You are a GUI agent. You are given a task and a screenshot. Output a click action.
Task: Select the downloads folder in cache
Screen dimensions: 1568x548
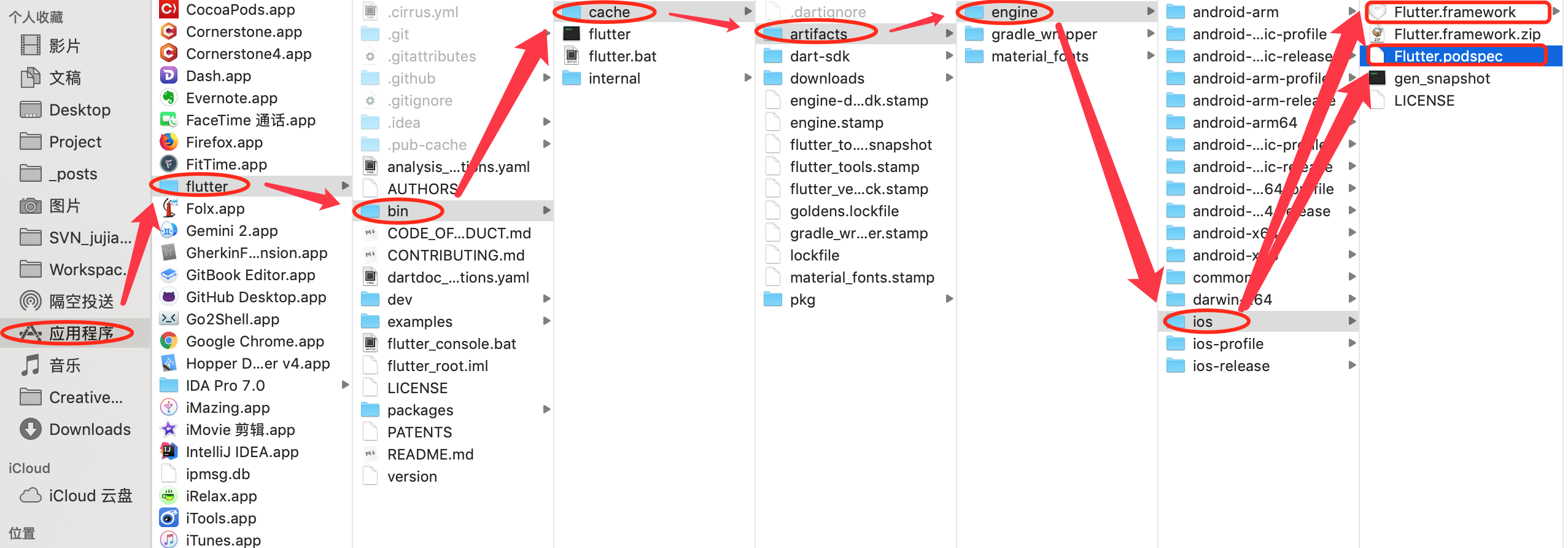pyautogui.click(x=856, y=78)
